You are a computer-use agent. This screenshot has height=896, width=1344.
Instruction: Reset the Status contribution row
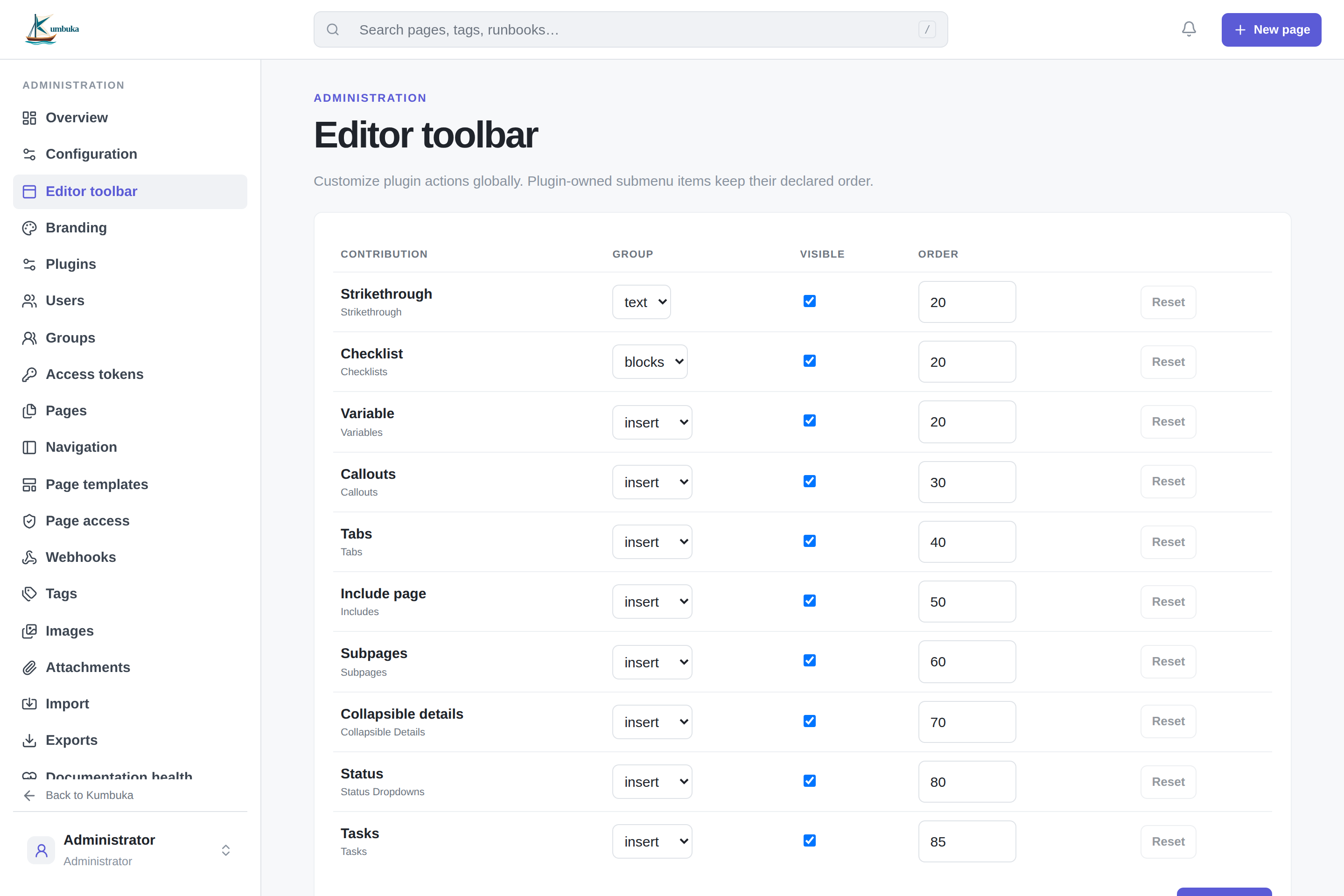click(1168, 782)
